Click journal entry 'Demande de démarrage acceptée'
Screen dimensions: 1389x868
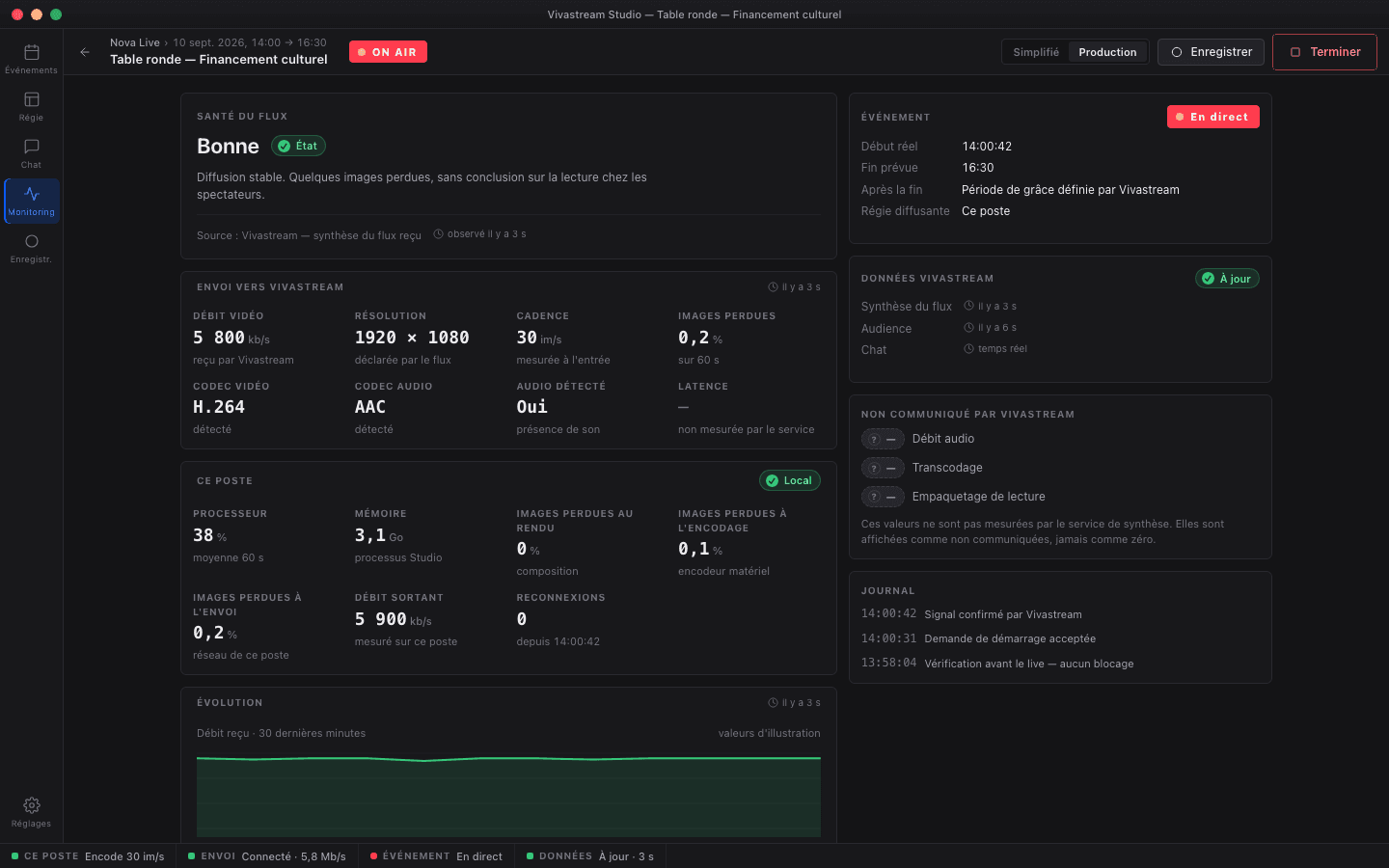(1010, 638)
